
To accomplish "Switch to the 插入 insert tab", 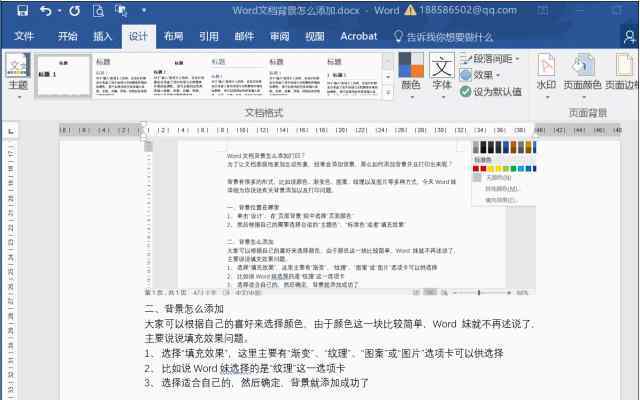I will [x=102, y=36].
